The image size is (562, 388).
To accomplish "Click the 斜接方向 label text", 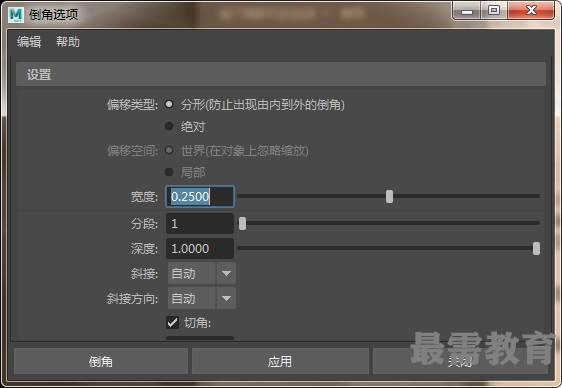I will [132, 298].
